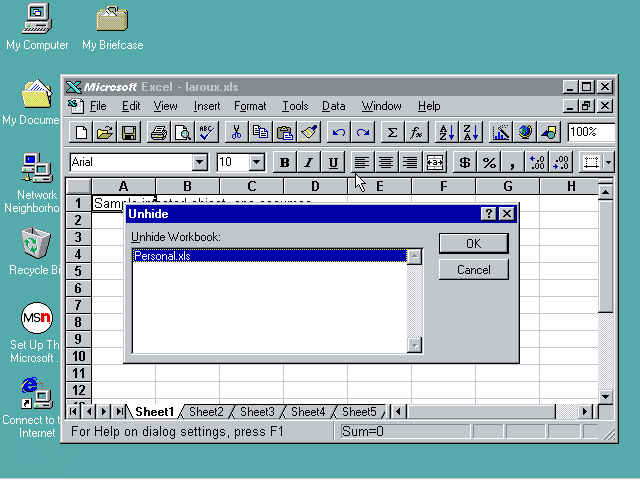Toggle Underline formatting
The image size is (640, 480).
[333, 162]
